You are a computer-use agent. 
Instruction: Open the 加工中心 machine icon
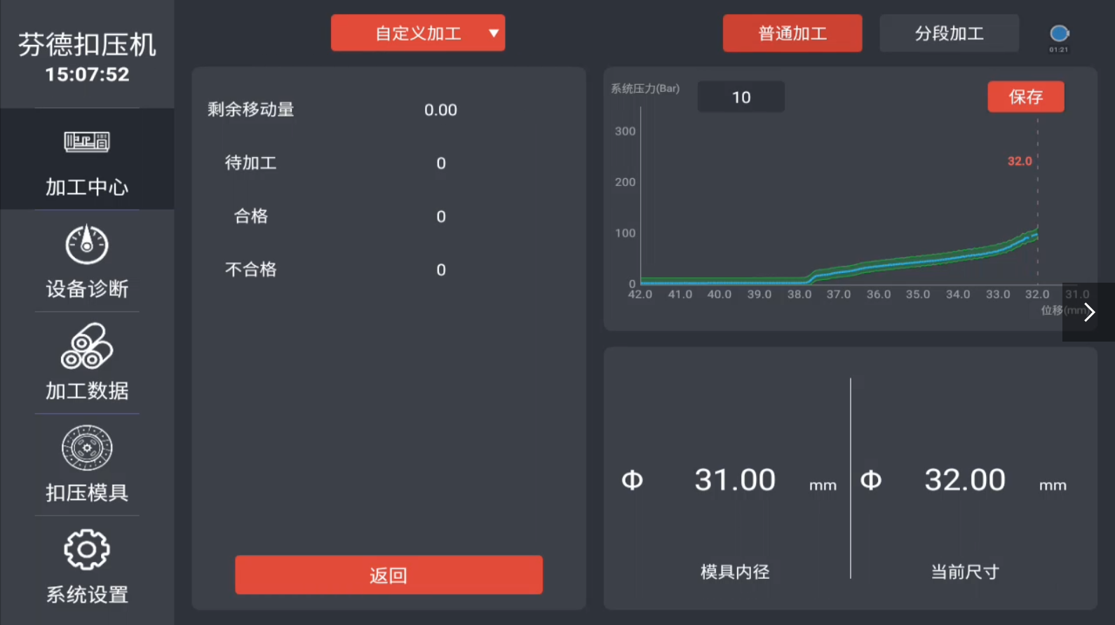point(87,144)
